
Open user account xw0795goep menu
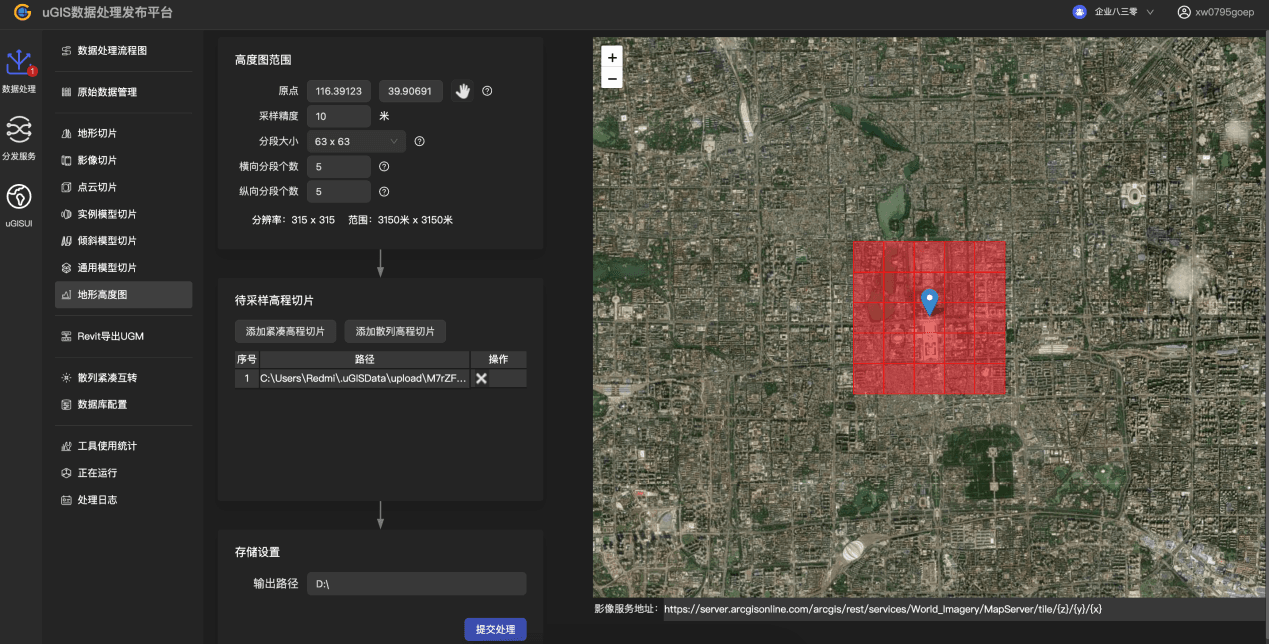1216,12
